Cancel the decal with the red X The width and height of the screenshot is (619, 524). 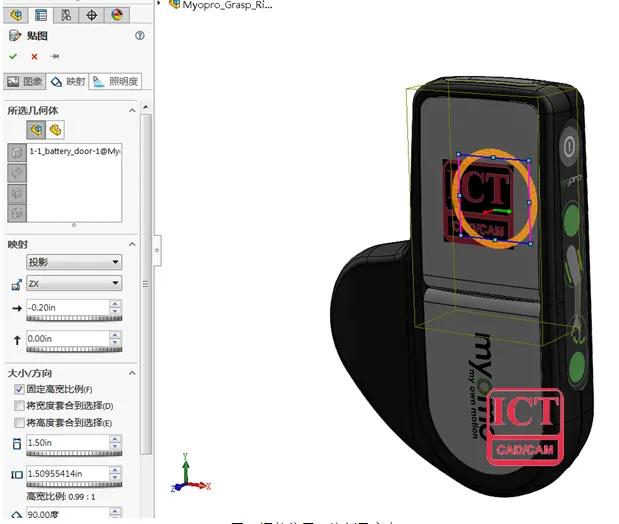[34, 57]
